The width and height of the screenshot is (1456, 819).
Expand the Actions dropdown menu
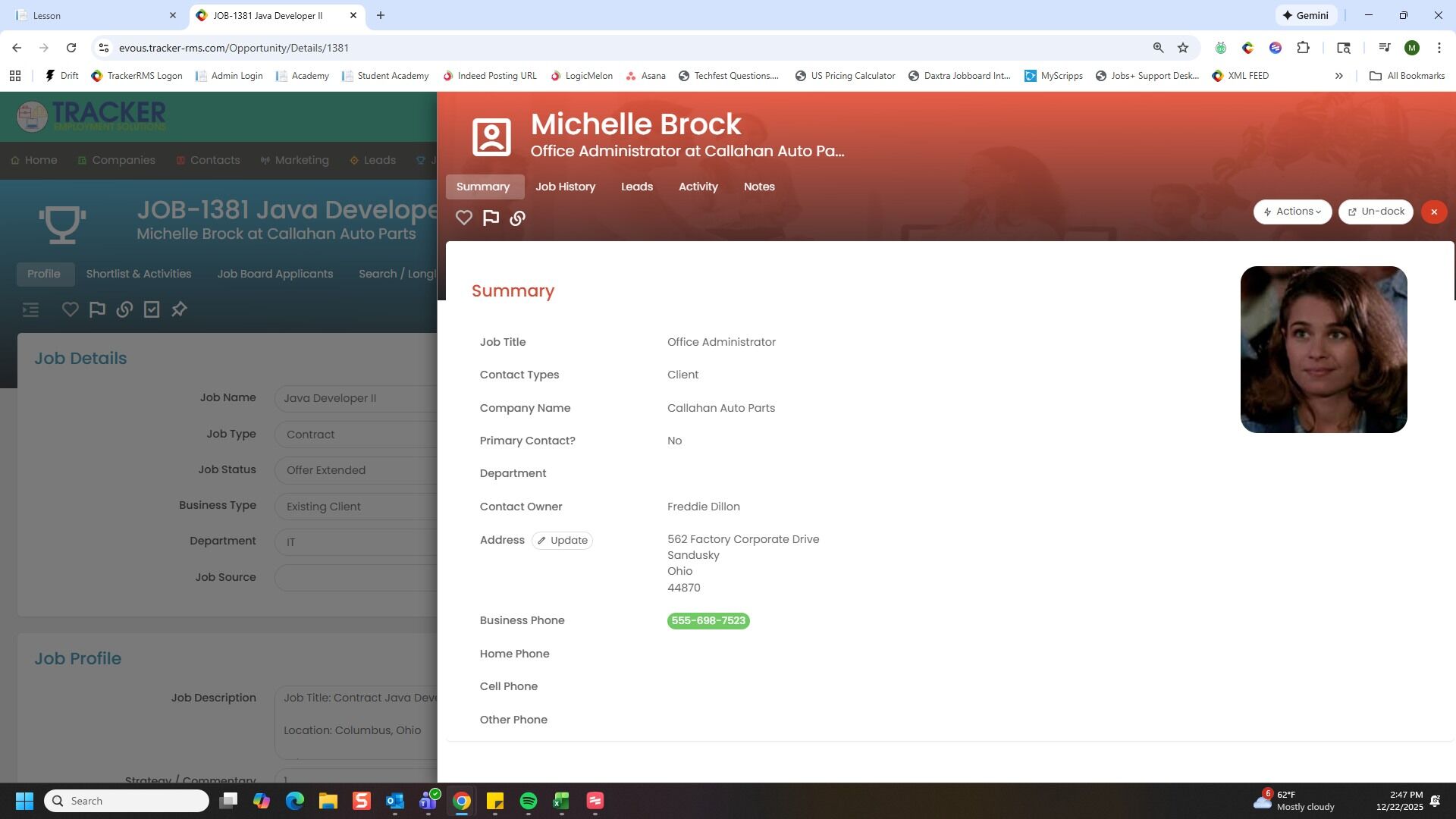click(1292, 212)
